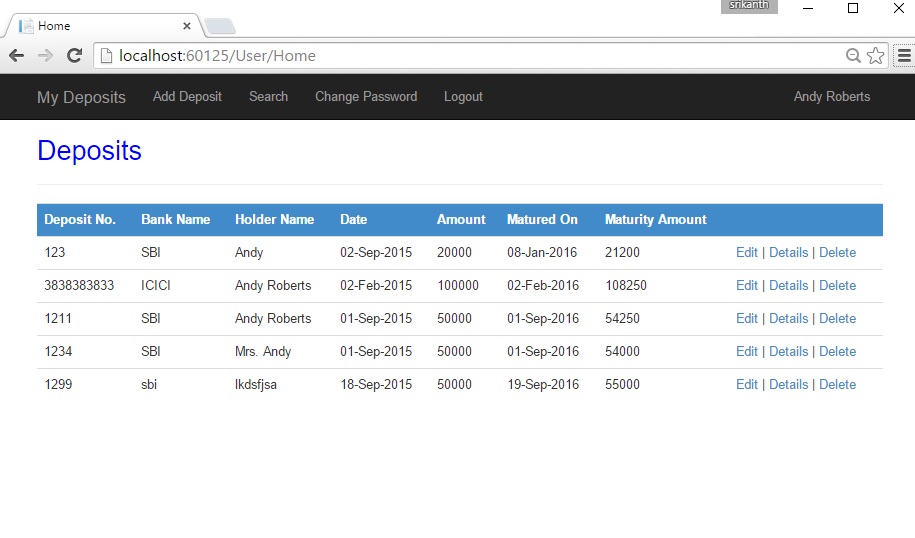This screenshot has width=915, height=538.
Task: Maximize the browser window
Action: 853,8
